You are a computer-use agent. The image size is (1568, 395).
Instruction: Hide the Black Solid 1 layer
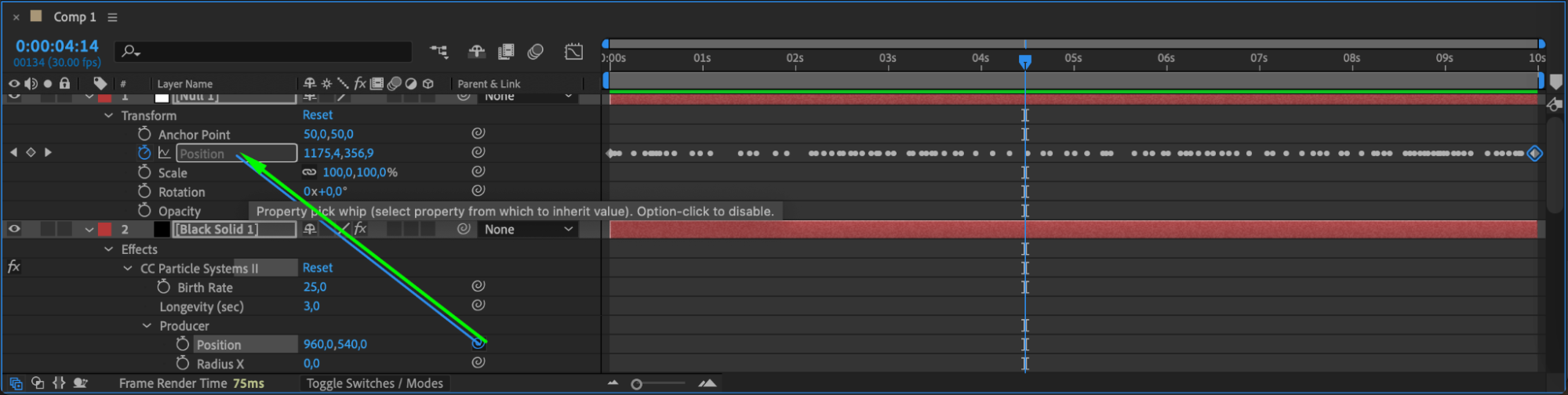point(14,229)
